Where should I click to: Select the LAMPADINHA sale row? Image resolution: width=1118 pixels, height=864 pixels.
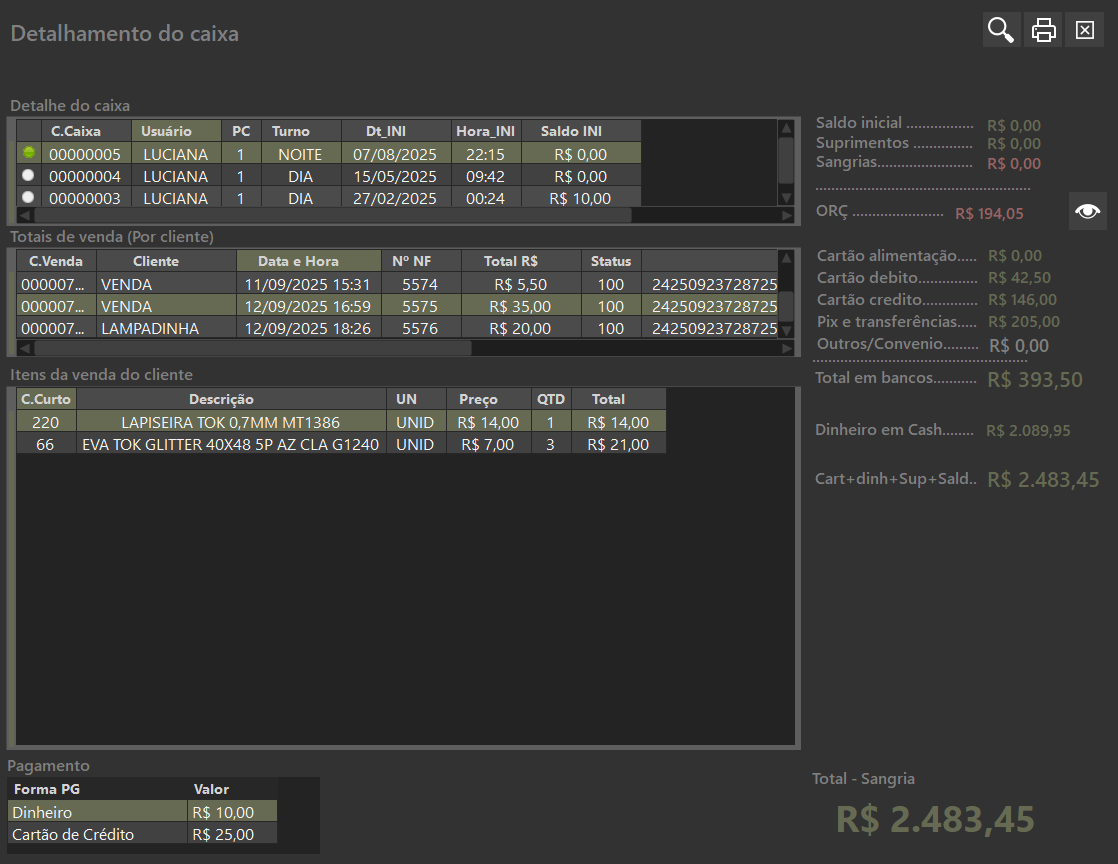[x=300, y=327]
